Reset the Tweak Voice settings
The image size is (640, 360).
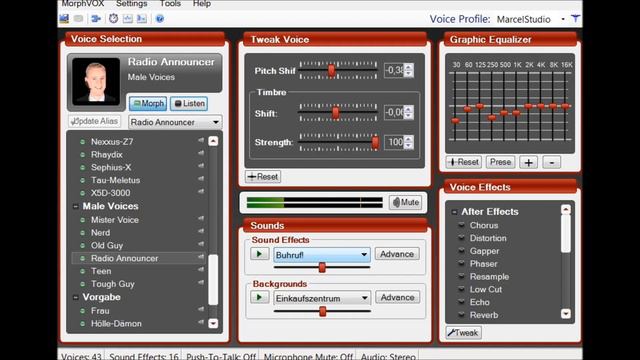tap(263, 177)
